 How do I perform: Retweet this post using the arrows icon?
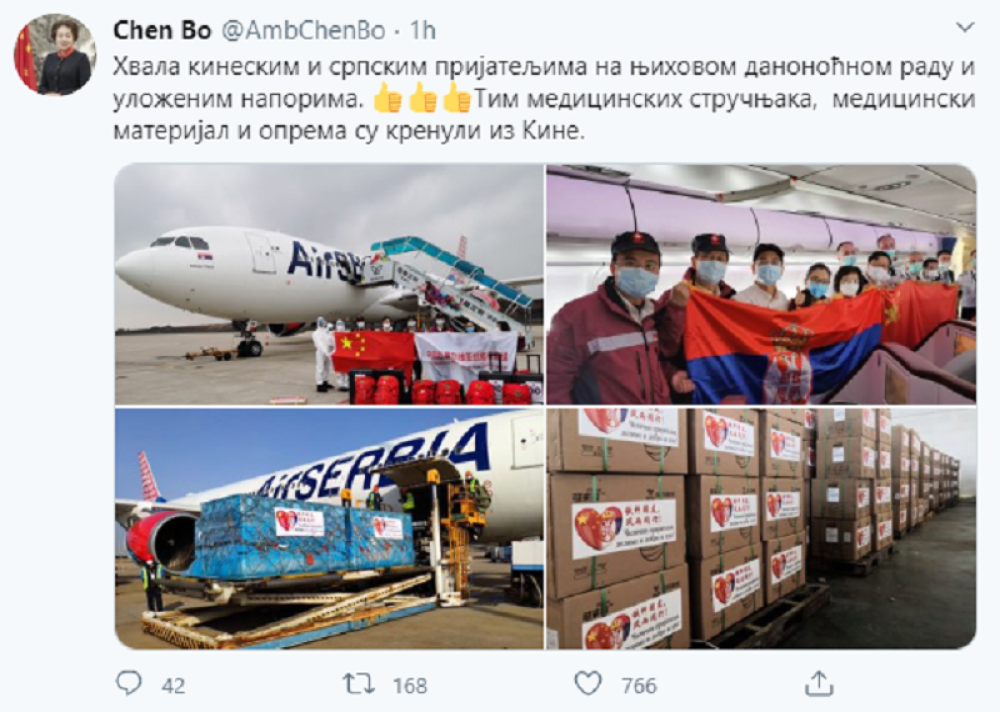coord(359,685)
